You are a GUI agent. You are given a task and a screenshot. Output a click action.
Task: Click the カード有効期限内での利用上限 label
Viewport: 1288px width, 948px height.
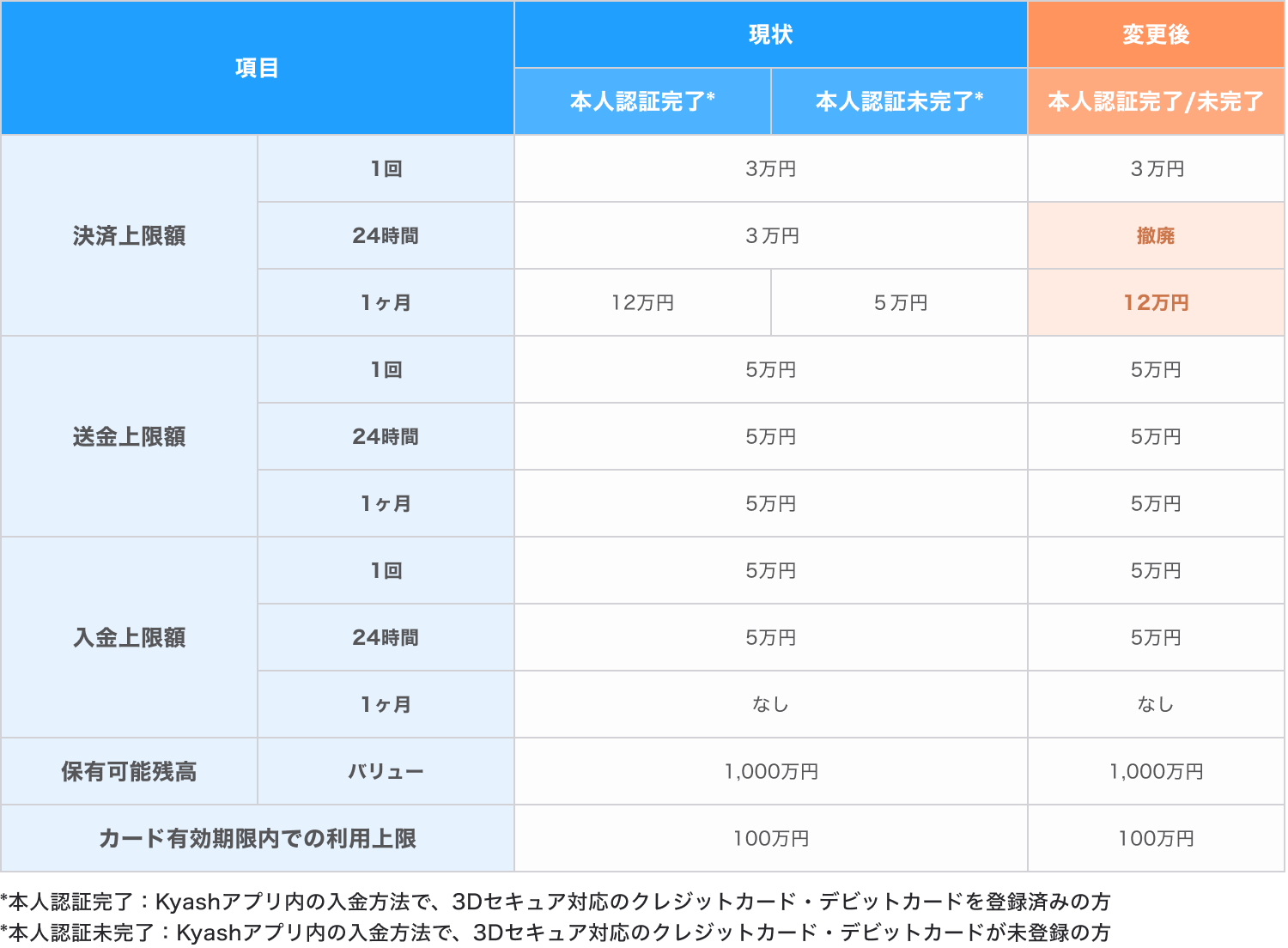pos(255,839)
